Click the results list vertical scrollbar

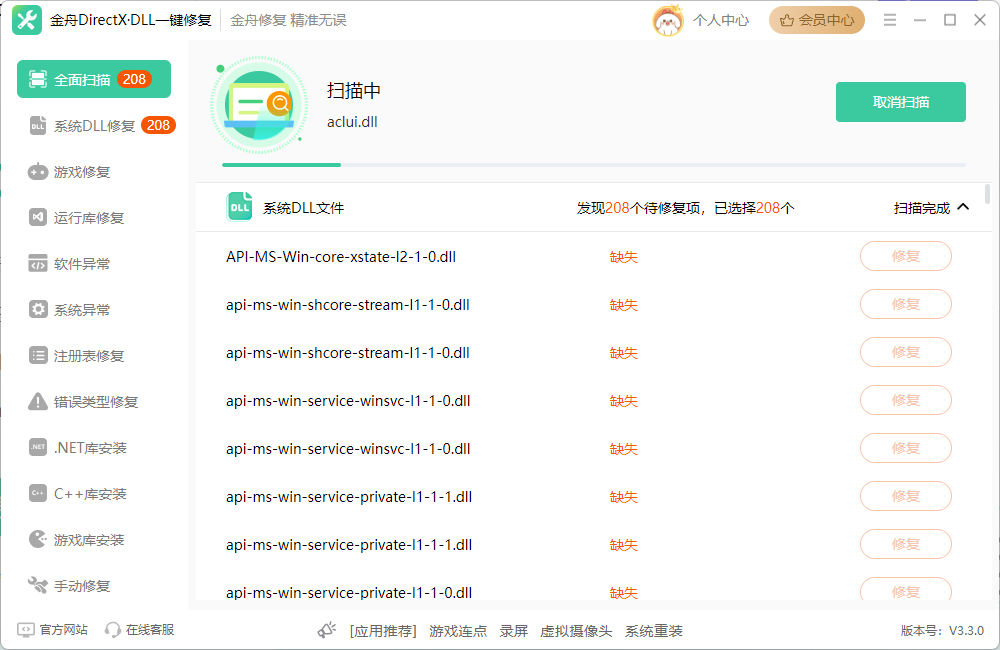coord(987,195)
